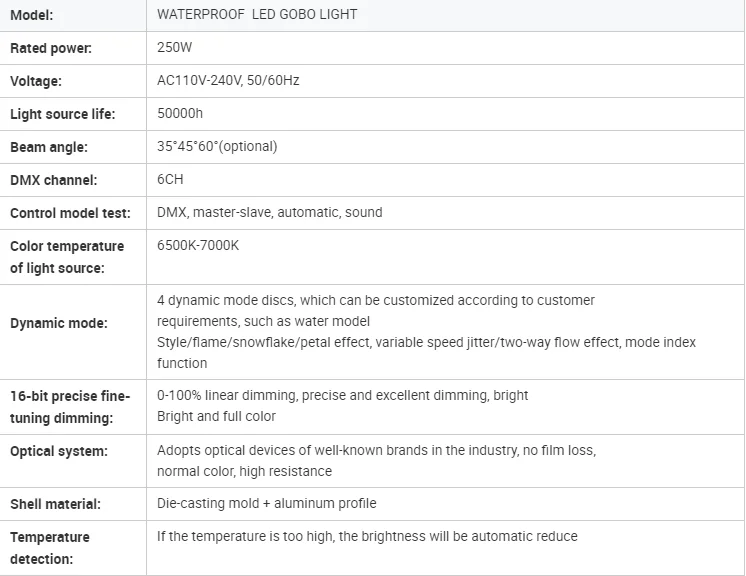
Task: Click the "Model:" label cell
Action: [x=32, y=15]
